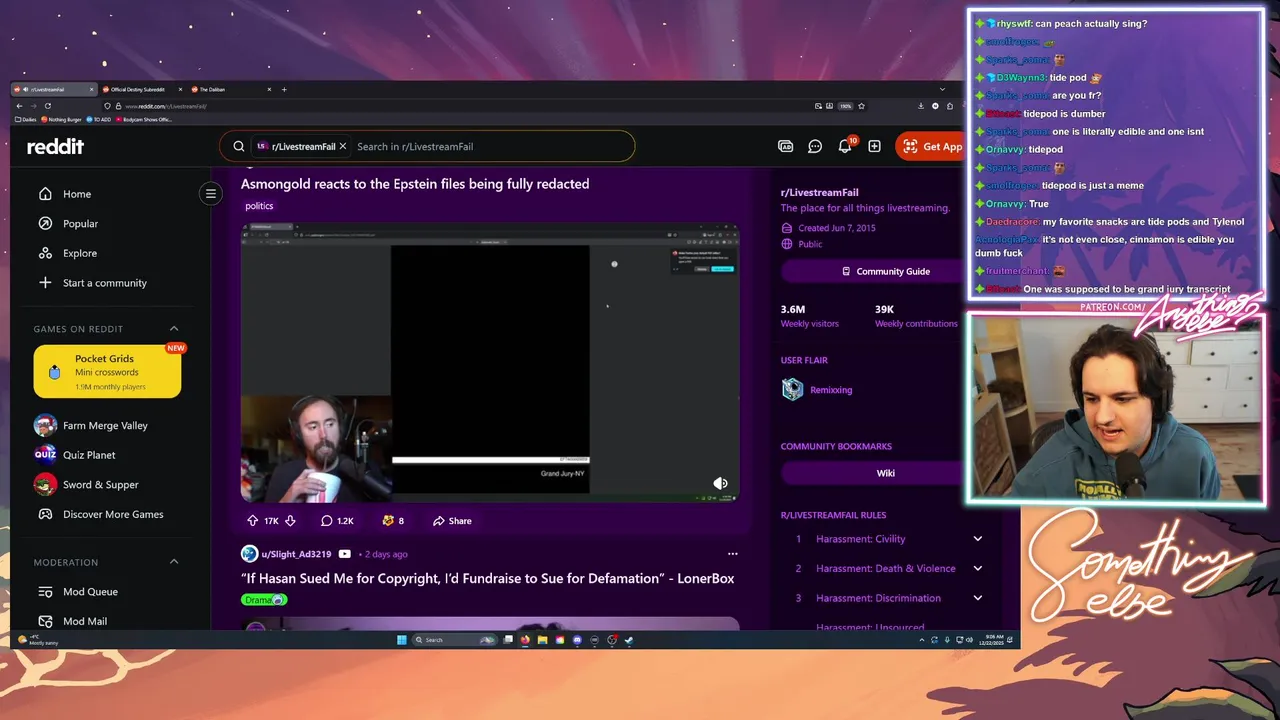Open the weather widget on the taskbar
Screen dimensions: 1280x720
coord(40,640)
